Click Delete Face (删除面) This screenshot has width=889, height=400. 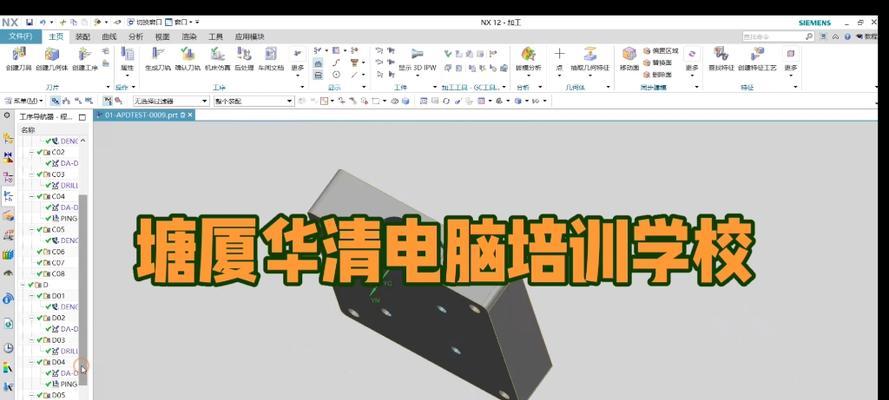657,74
